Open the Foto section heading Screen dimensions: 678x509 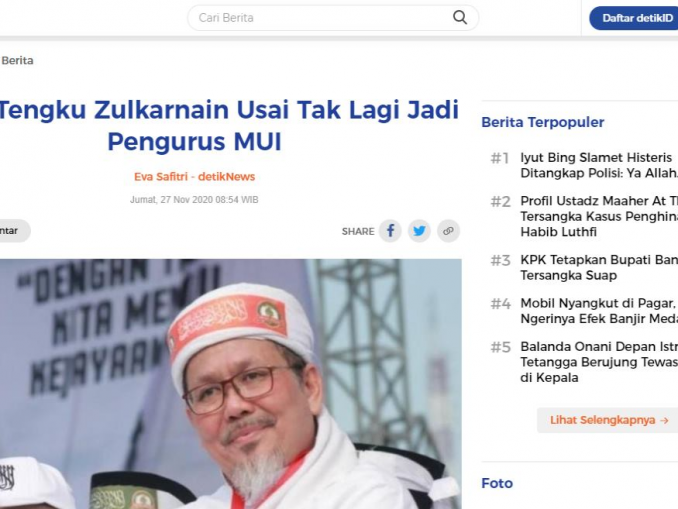click(x=497, y=483)
